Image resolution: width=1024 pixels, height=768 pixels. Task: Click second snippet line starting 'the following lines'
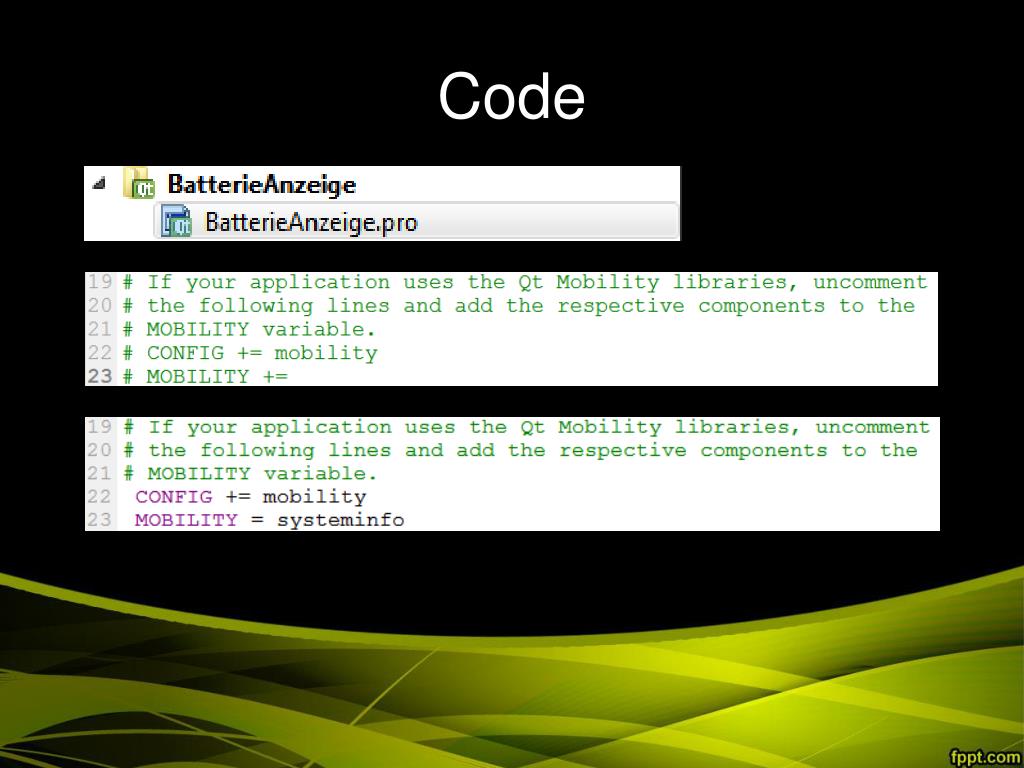520,451
